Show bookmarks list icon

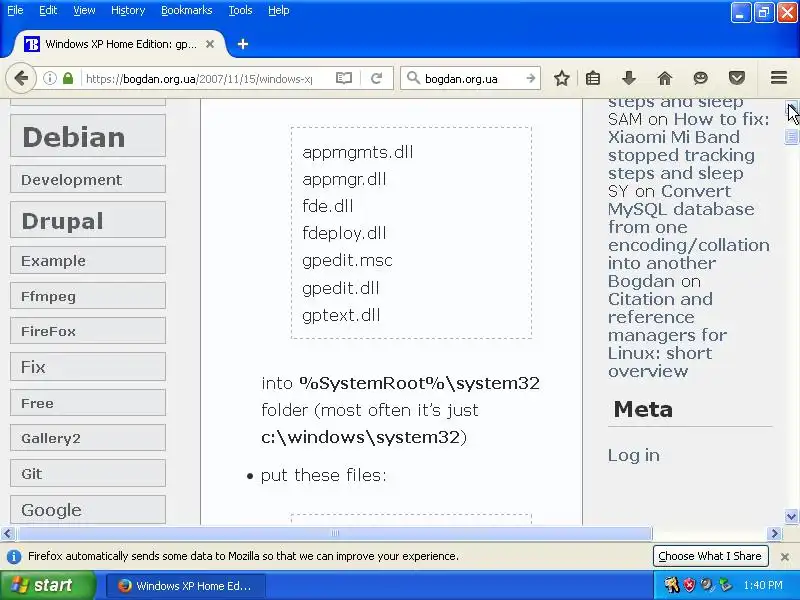pos(593,78)
